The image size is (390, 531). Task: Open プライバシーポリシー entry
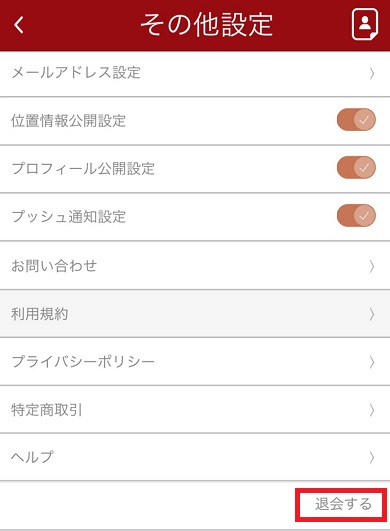click(x=195, y=361)
